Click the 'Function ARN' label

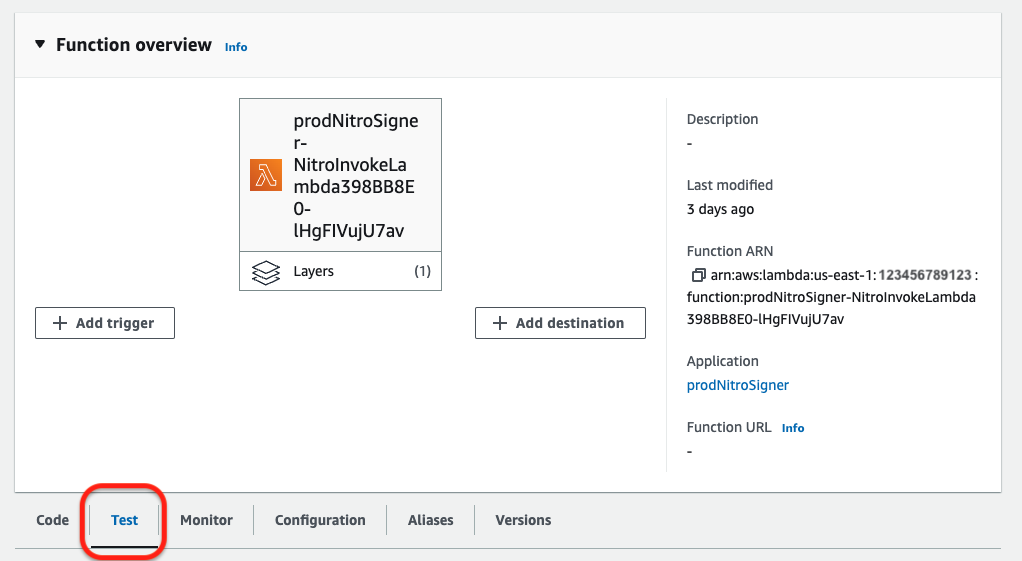(x=730, y=252)
